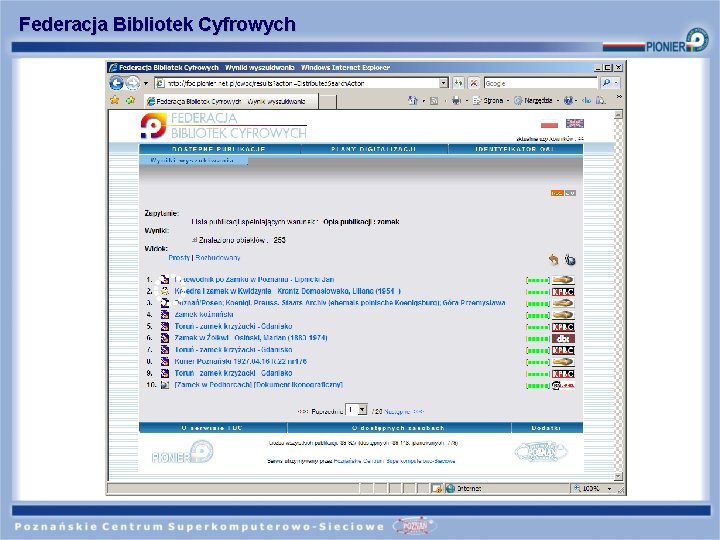Switch language with the British flag
This screenshot has width=720, height=540.
coord(574,123)
